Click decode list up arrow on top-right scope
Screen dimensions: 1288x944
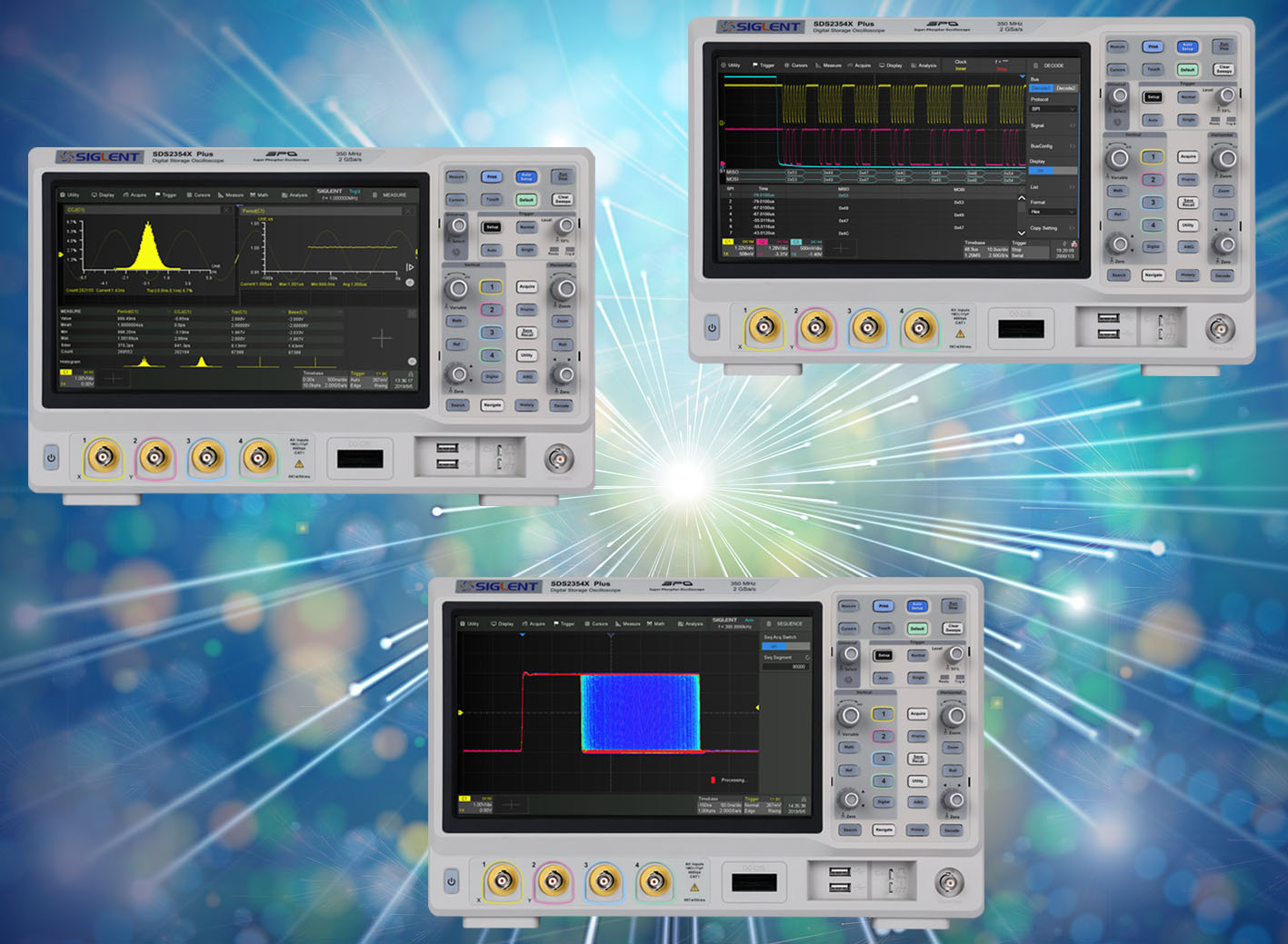1022,198
